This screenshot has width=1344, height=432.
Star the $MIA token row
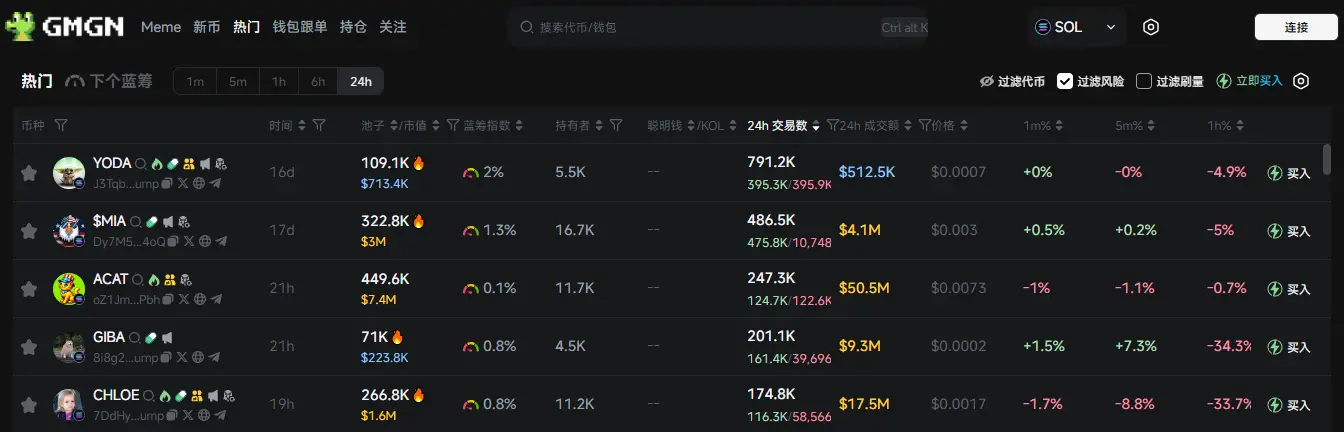pyautogui.click(x=29, y=231)
